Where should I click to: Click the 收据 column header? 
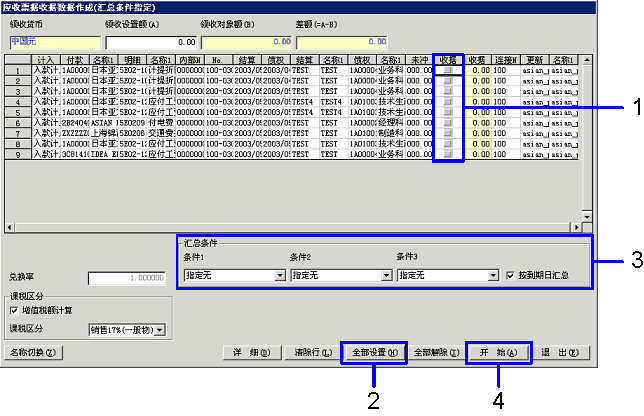pos(449,60)
